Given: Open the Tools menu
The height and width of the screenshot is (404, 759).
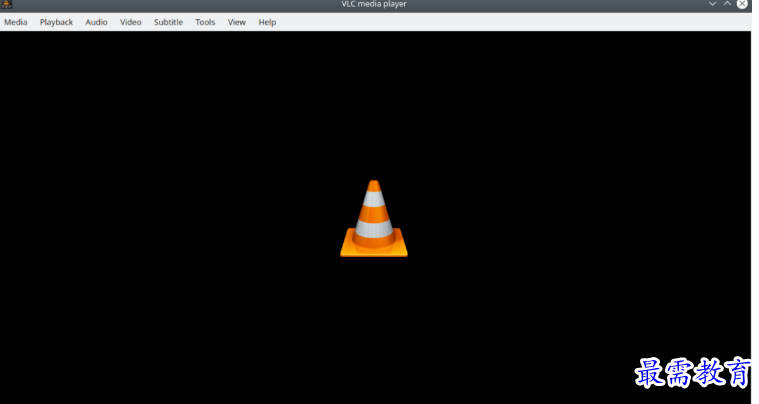Looking at the screenshot, I should pyautogui.click(x=205, y=22).
